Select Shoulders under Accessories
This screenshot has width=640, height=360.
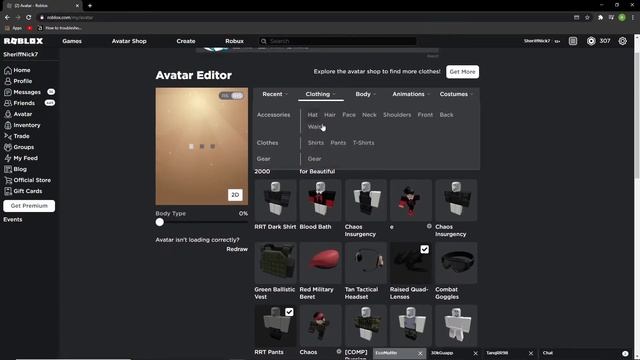(397, 115)
